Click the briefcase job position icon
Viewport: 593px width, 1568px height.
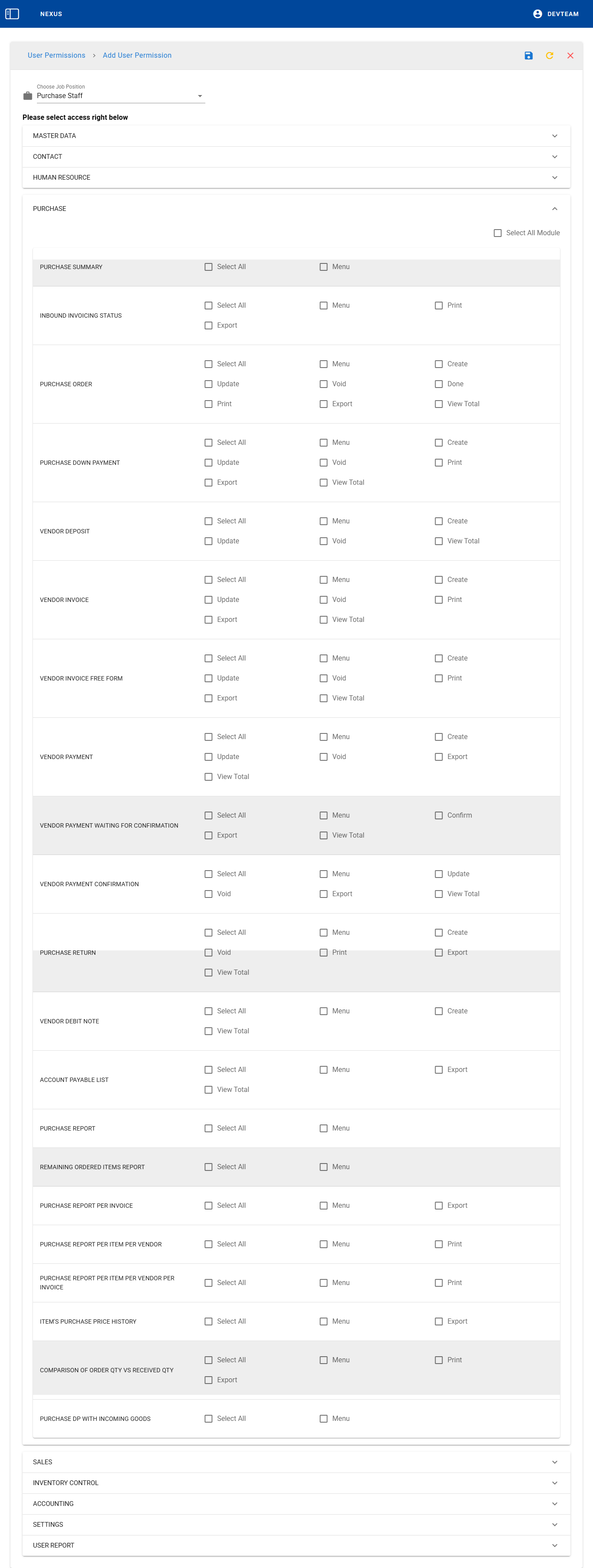click(27, 95)
